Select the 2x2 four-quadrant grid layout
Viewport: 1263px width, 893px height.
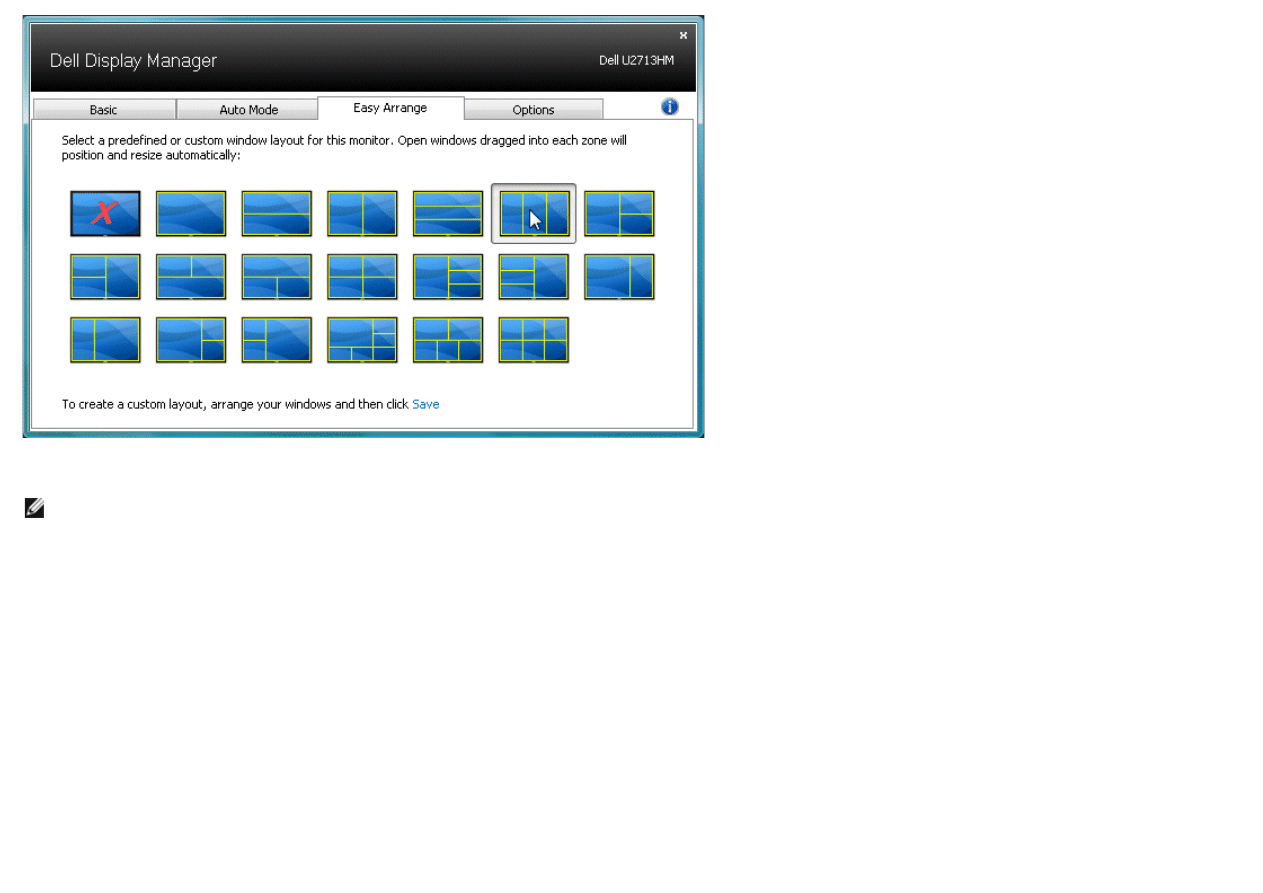[362, 277]
